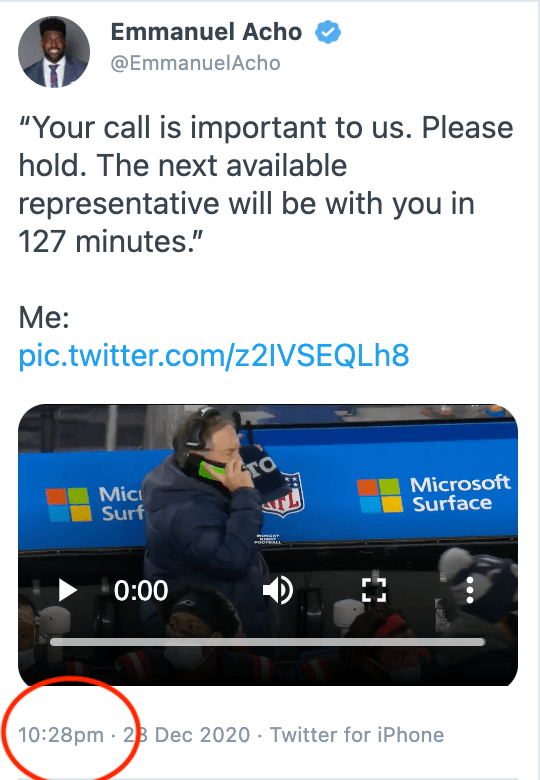Open video in fullscreen mode
This screenshot has height=780, width=540.
coord(373,590)
